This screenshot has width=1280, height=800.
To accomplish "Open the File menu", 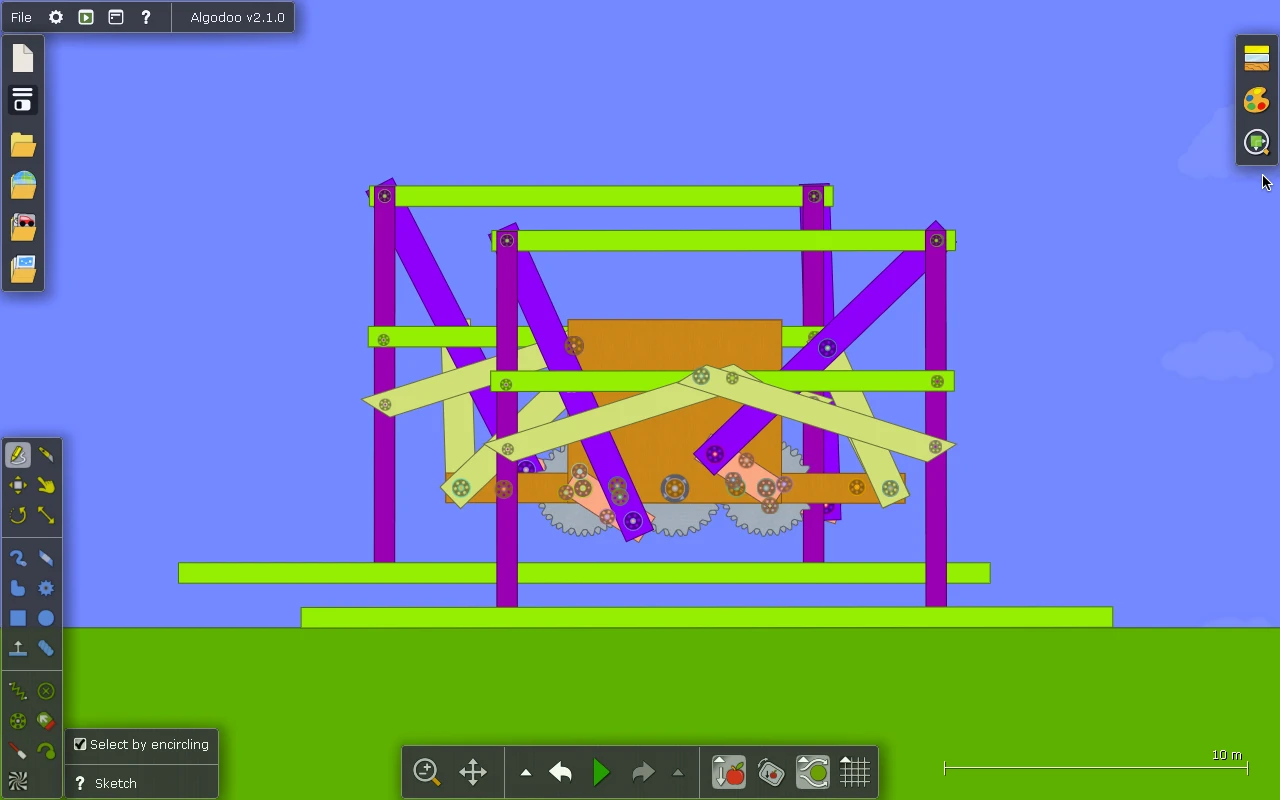I will (21, 17).
